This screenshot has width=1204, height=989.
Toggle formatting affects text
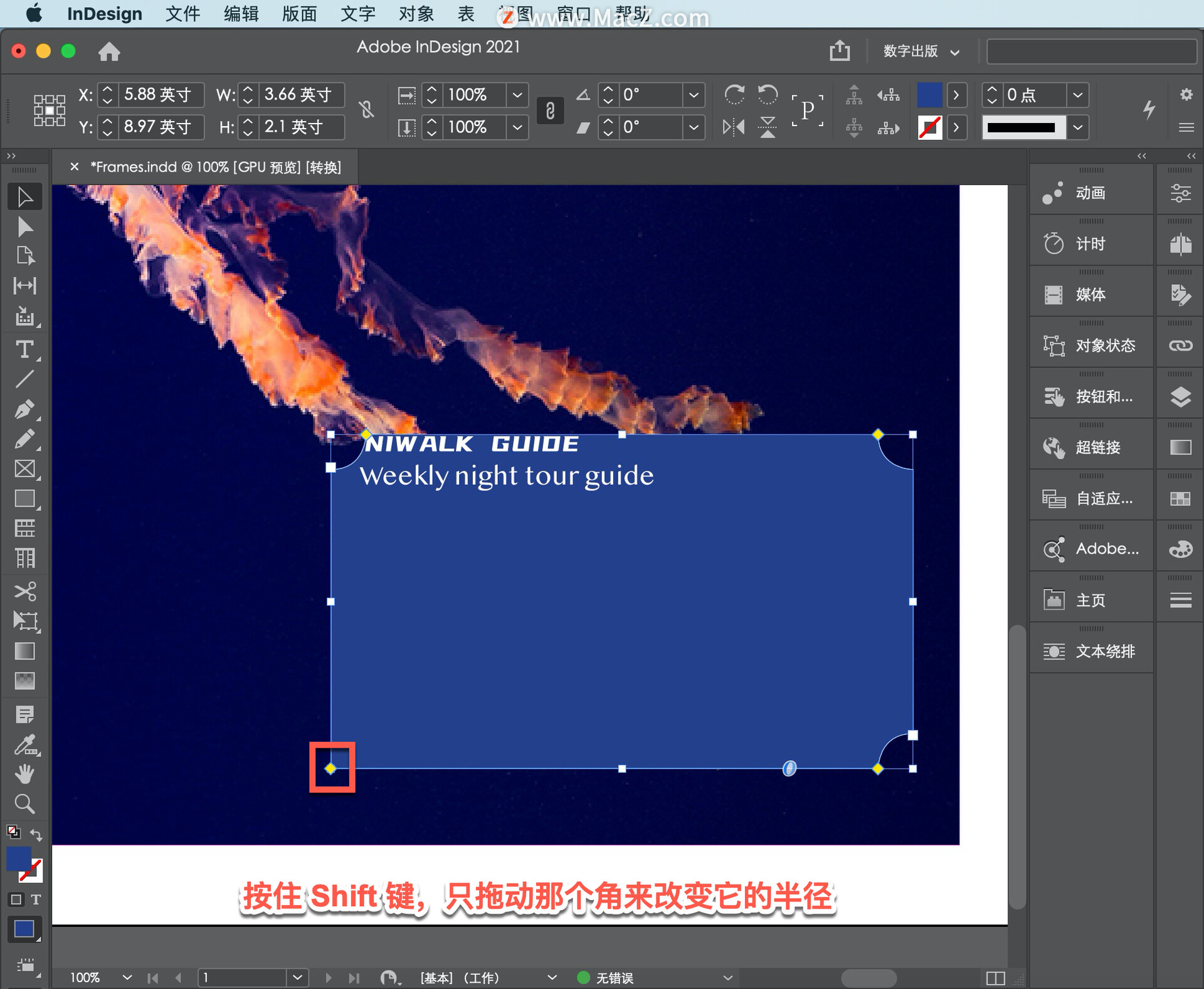(36, 900)
